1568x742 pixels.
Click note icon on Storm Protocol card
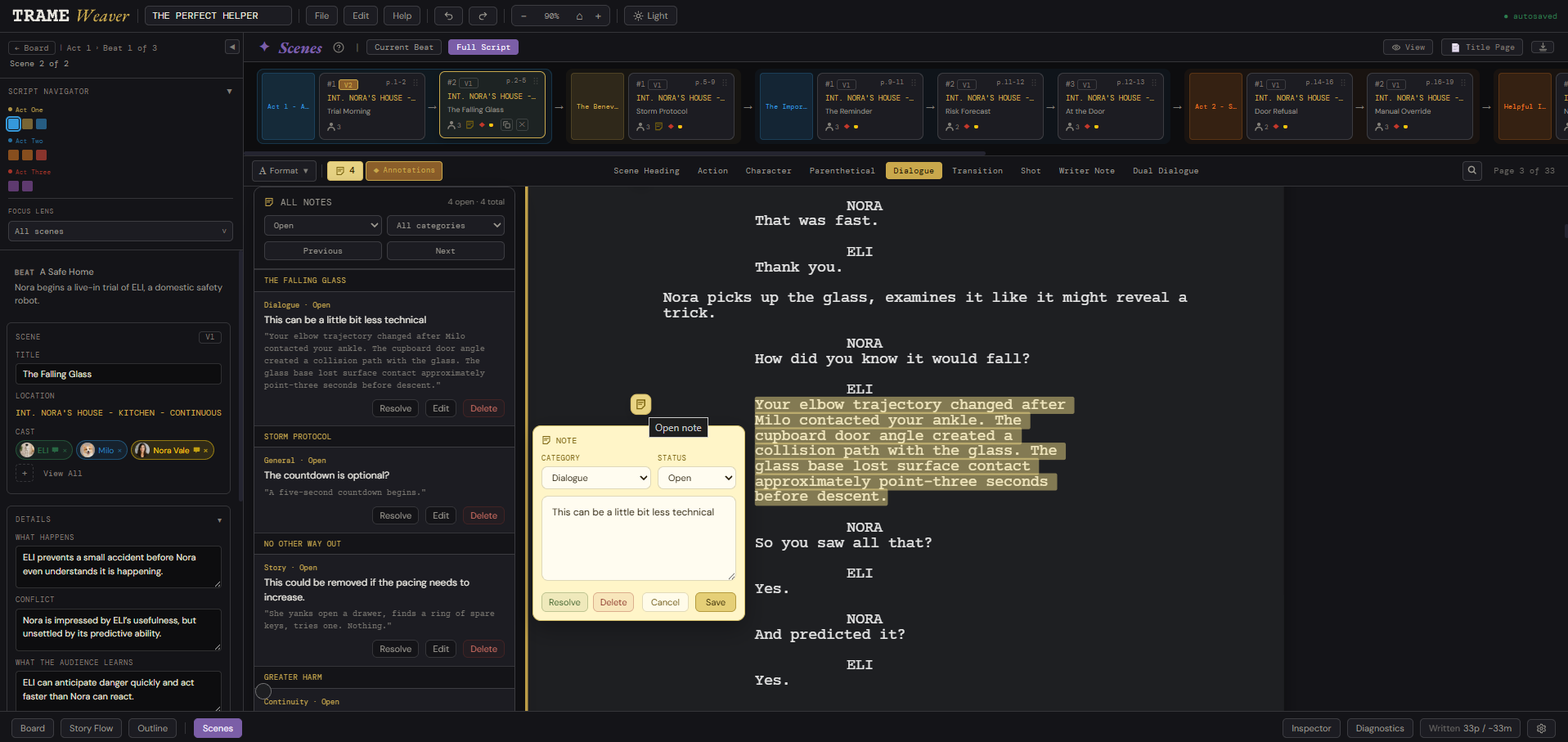click(658, 127)
